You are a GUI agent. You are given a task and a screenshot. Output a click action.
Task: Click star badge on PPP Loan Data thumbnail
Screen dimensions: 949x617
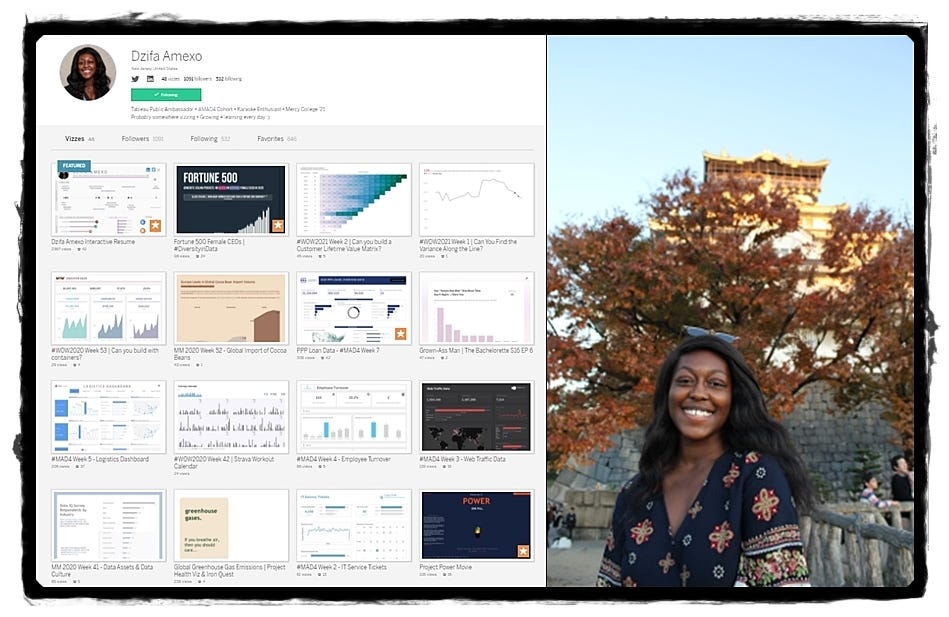(401, 334)
